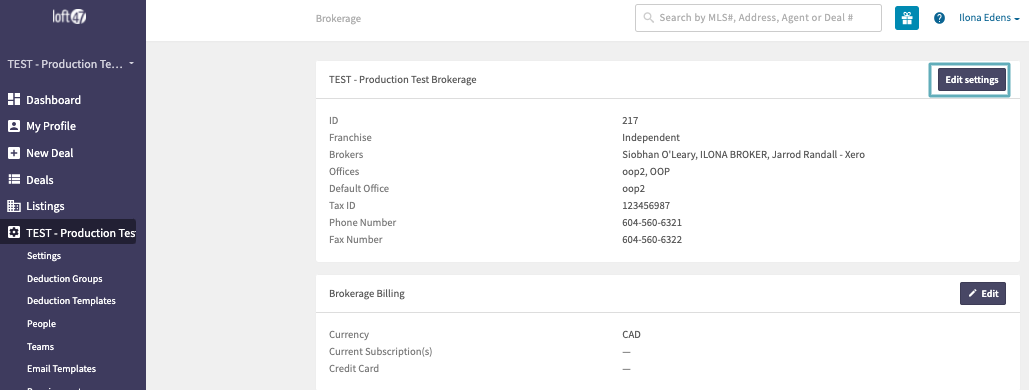Expand the TEST - Production brokerage switcher
This screenshot has height=390, width=1029.
pos(70,64)
